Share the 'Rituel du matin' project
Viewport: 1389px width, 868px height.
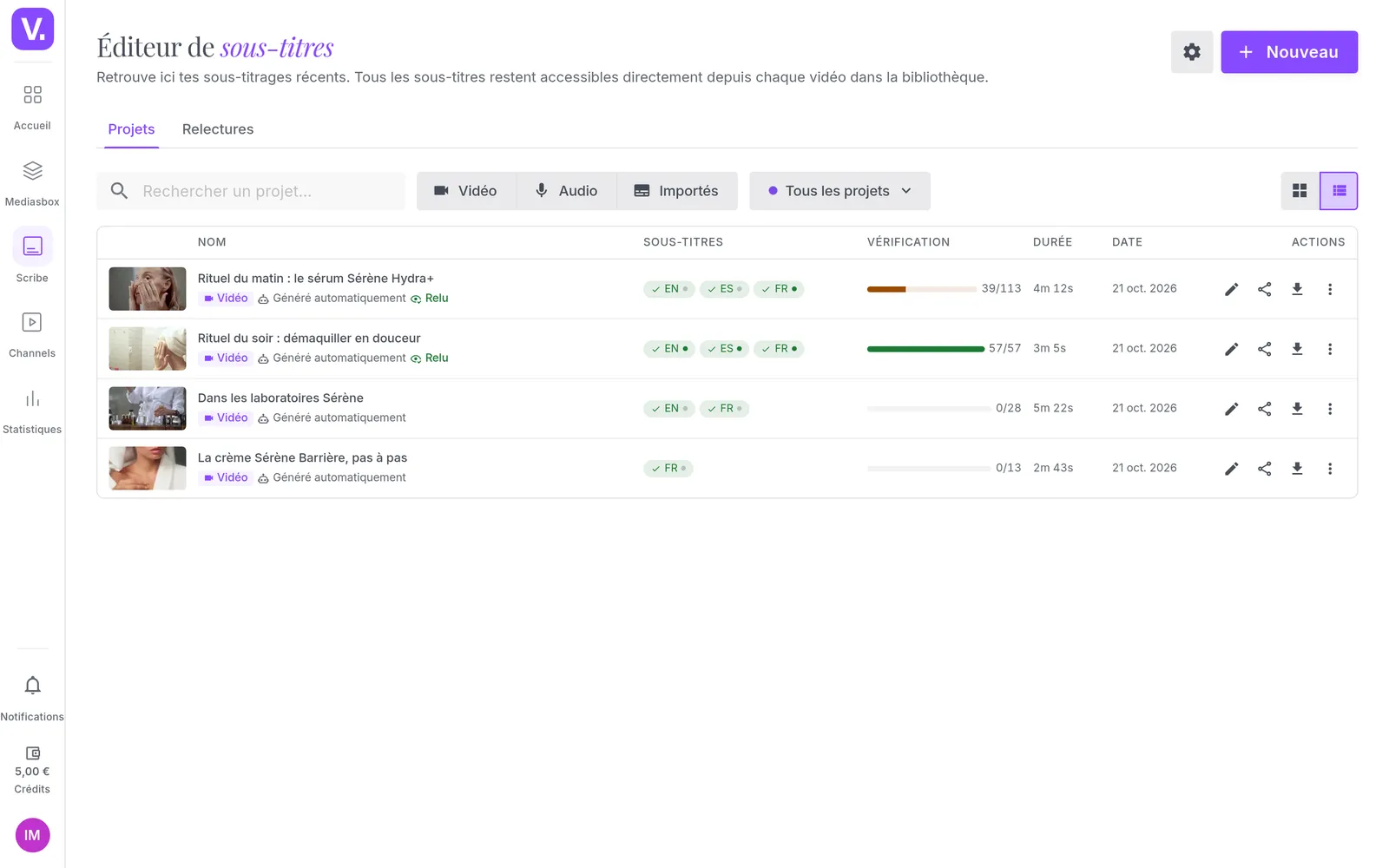1264,289
